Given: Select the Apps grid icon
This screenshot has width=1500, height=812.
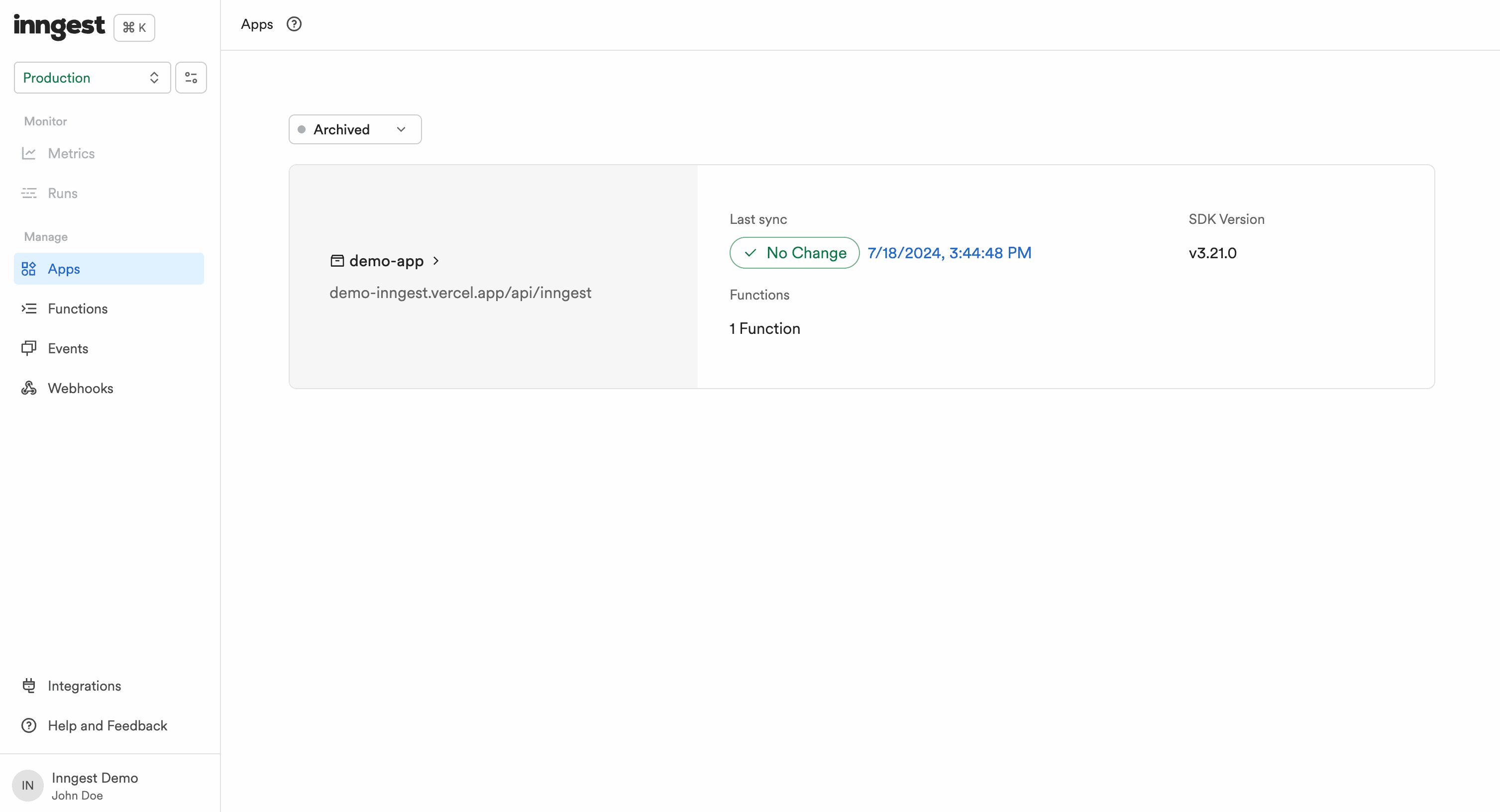Looking at the screenshot, I should [x=29, y=269].
